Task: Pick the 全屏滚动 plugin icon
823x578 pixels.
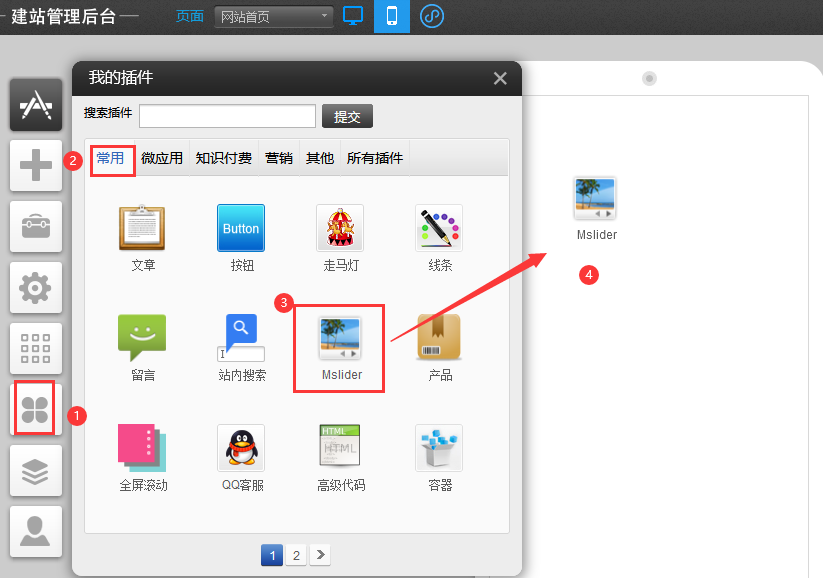Action: coord(142,448)
